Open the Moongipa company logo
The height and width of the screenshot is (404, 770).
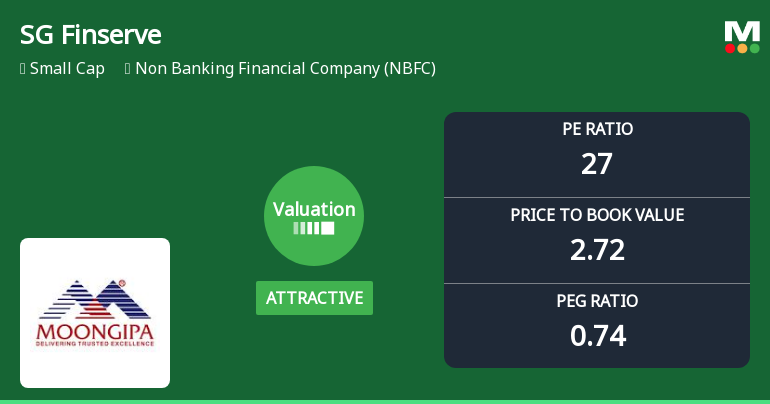(95, 313)
